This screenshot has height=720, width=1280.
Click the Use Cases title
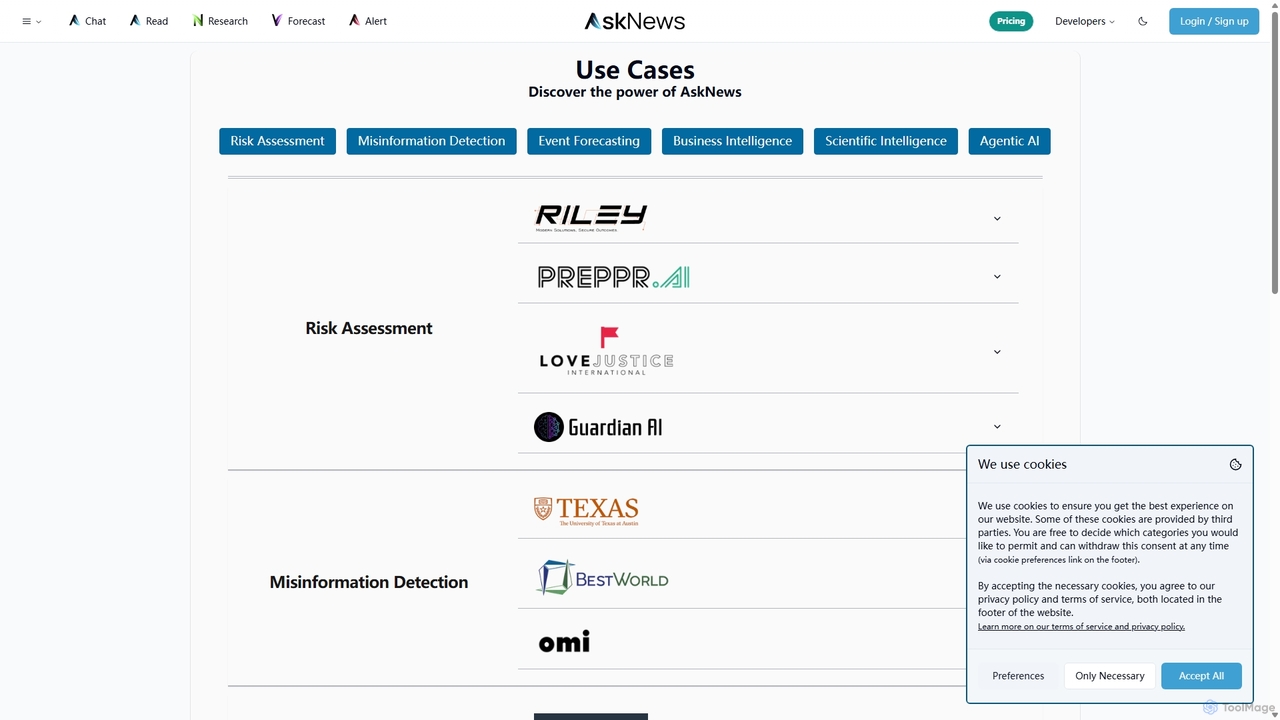(x=635, y=70)
